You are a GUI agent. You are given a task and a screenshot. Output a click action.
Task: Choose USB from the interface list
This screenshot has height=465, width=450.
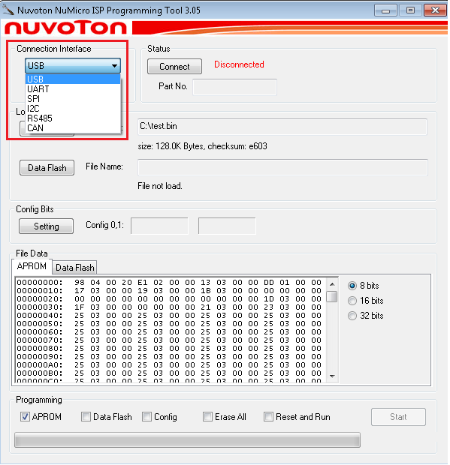click(x=73, y=79)
